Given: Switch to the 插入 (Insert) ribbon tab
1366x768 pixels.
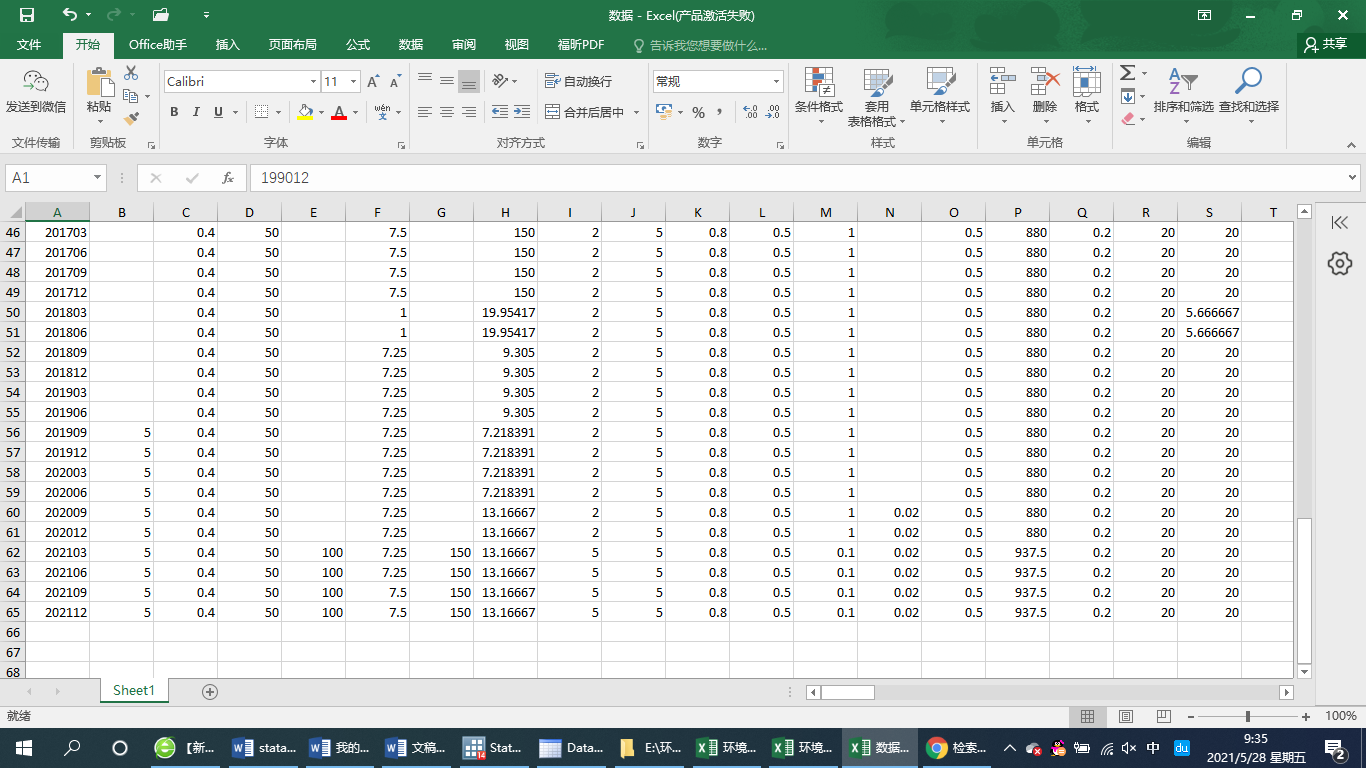Looking at the screenshot, I should click(x=228, y=45).
